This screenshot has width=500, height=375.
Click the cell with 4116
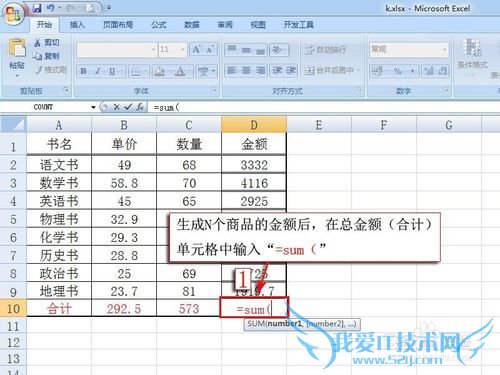point(254,183)
